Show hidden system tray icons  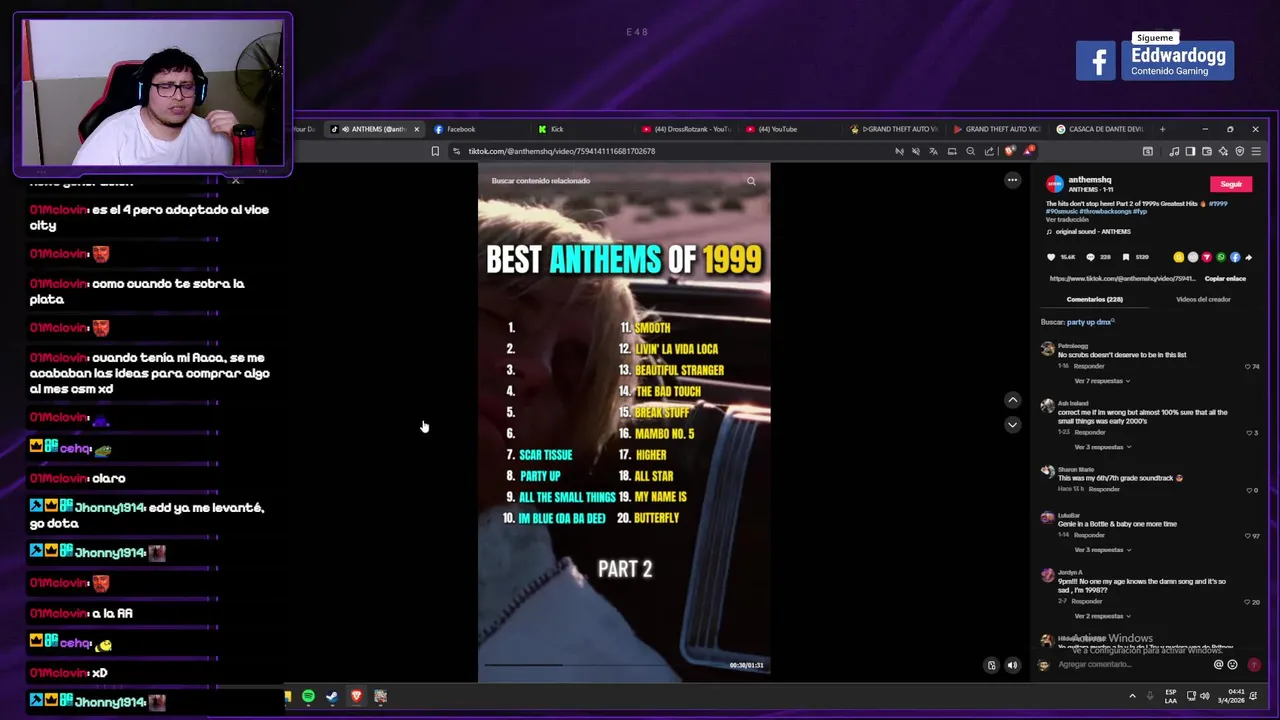pyautogui.click(x=1132, y=696)
